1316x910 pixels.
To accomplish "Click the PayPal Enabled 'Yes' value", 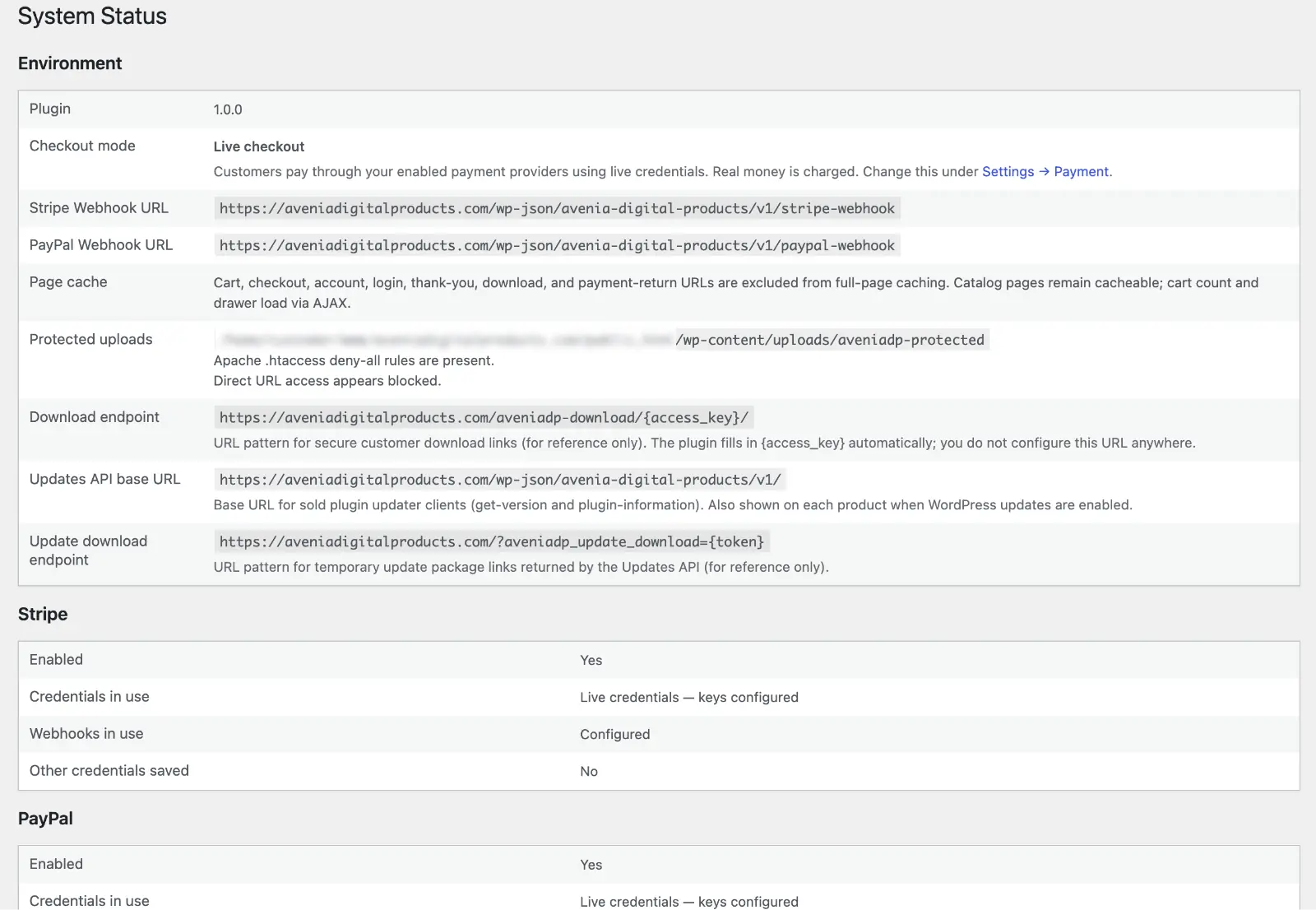I will coord(591,865).
